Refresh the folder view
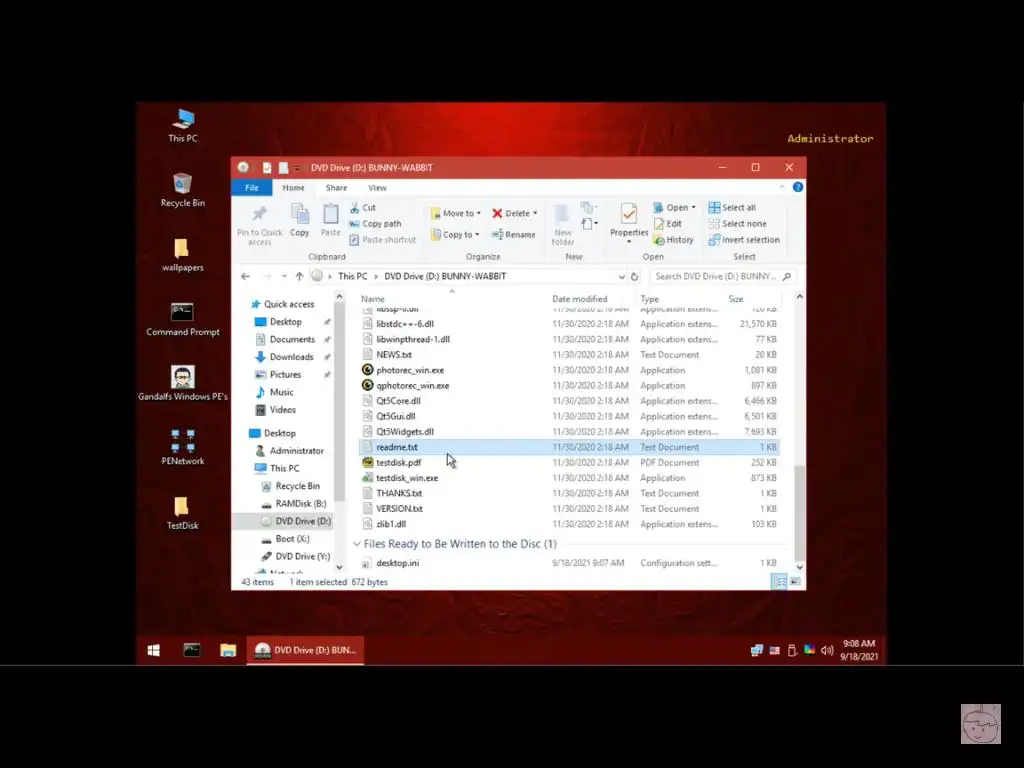Viewport: 1024px width, 768px height. [x=634, y=276]
